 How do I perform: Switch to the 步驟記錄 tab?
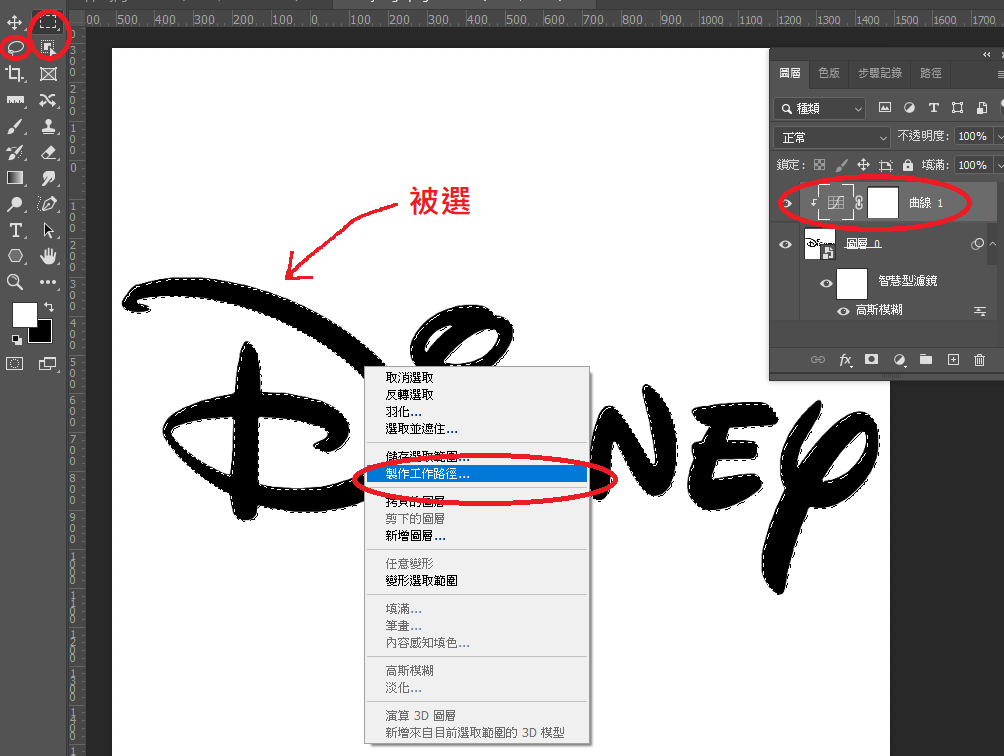(880, 73)
